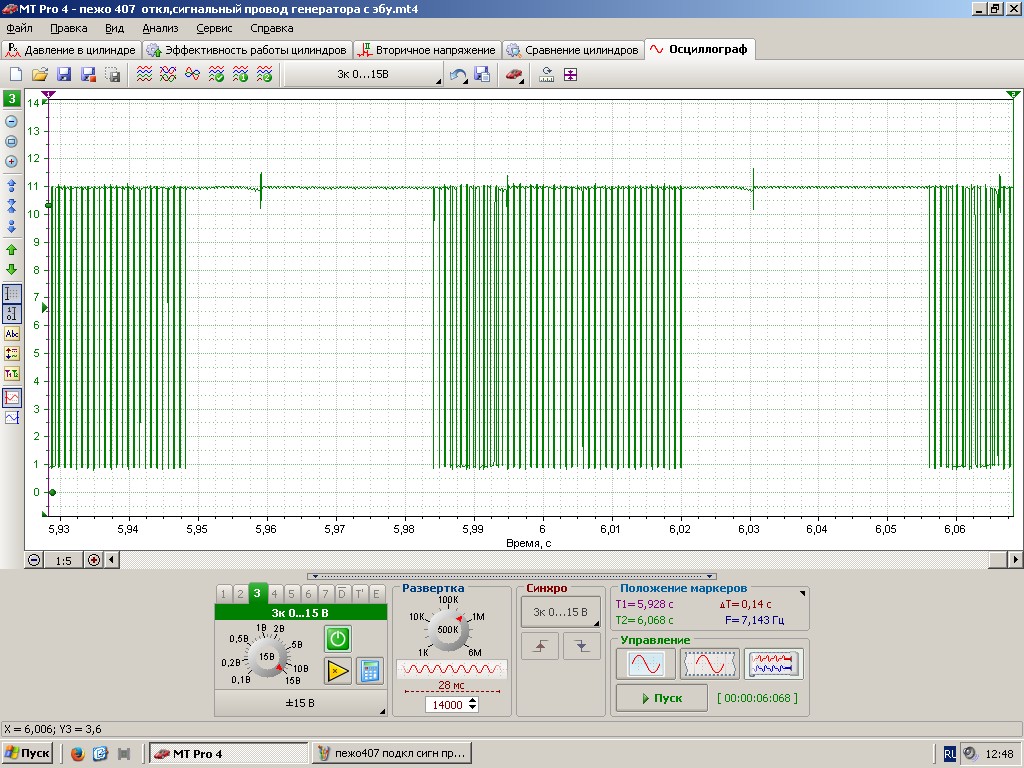The width and height of the screenshot is (1024, 768).
Task: Open the calculator icon in channel panel
Action: click(x=370, y=671)
